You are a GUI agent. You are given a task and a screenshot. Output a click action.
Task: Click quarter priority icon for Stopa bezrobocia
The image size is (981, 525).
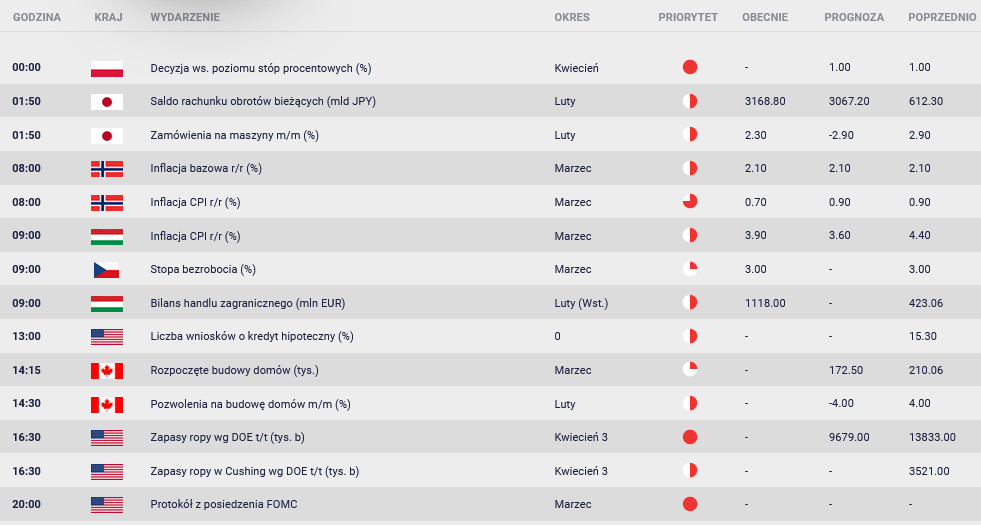coord(689,269)
